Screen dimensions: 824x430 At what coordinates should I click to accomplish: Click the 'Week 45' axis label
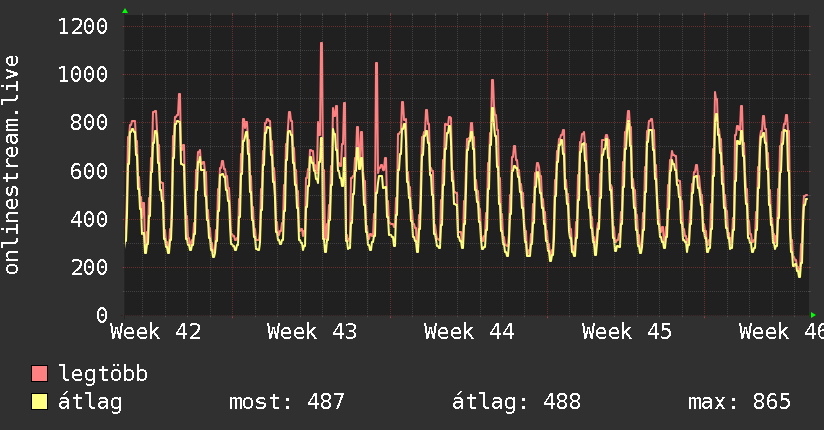[626, 332]
